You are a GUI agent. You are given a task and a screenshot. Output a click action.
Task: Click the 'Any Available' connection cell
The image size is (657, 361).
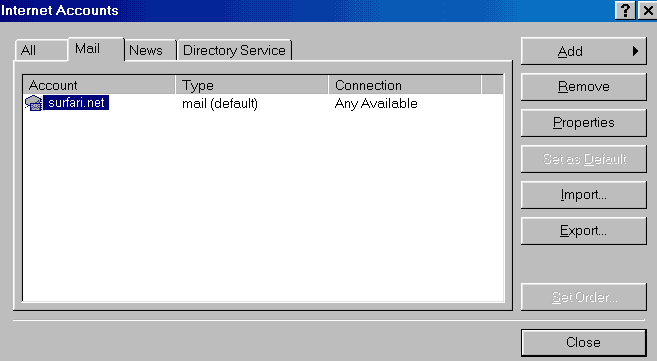[376, 103]
